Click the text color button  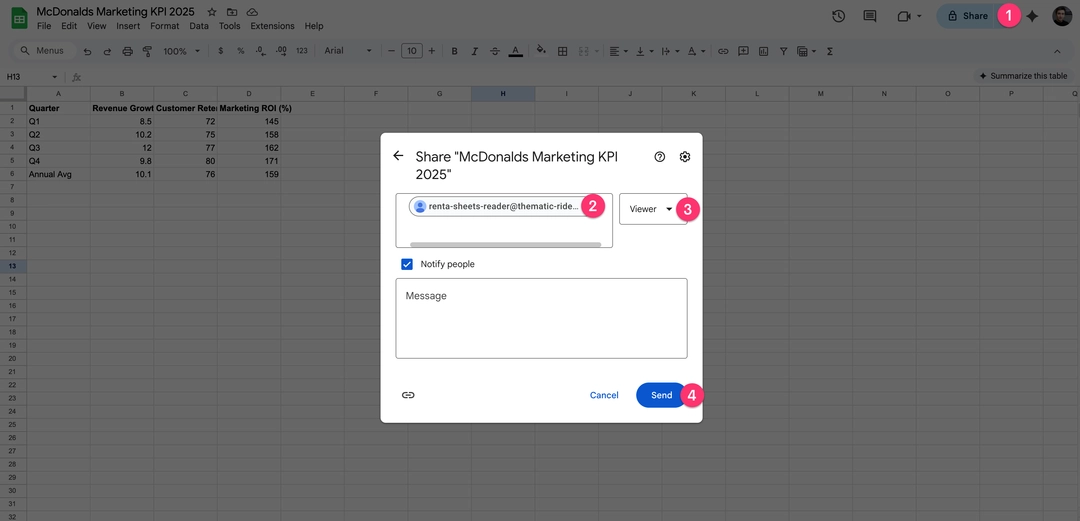point(515,51)
